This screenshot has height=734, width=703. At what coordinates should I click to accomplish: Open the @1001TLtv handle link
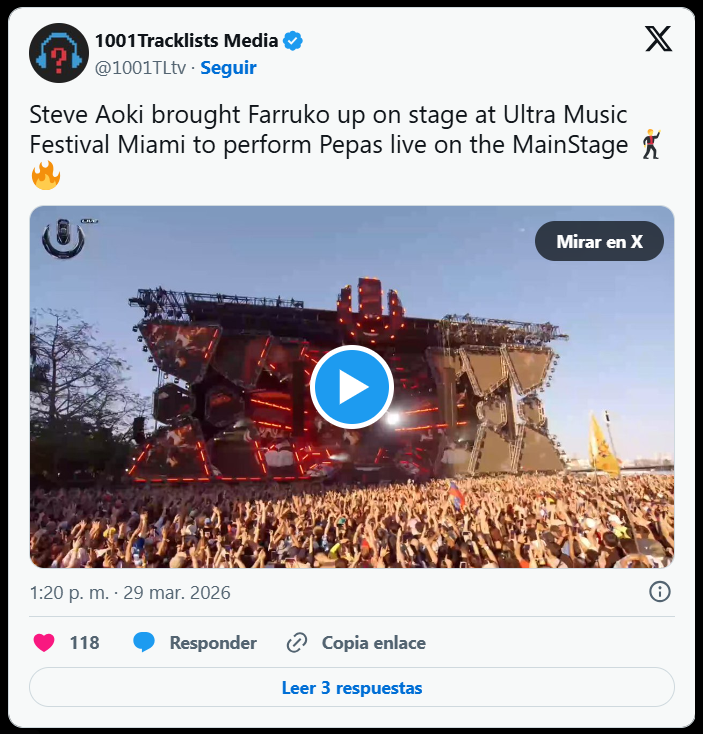coord(140,68)
